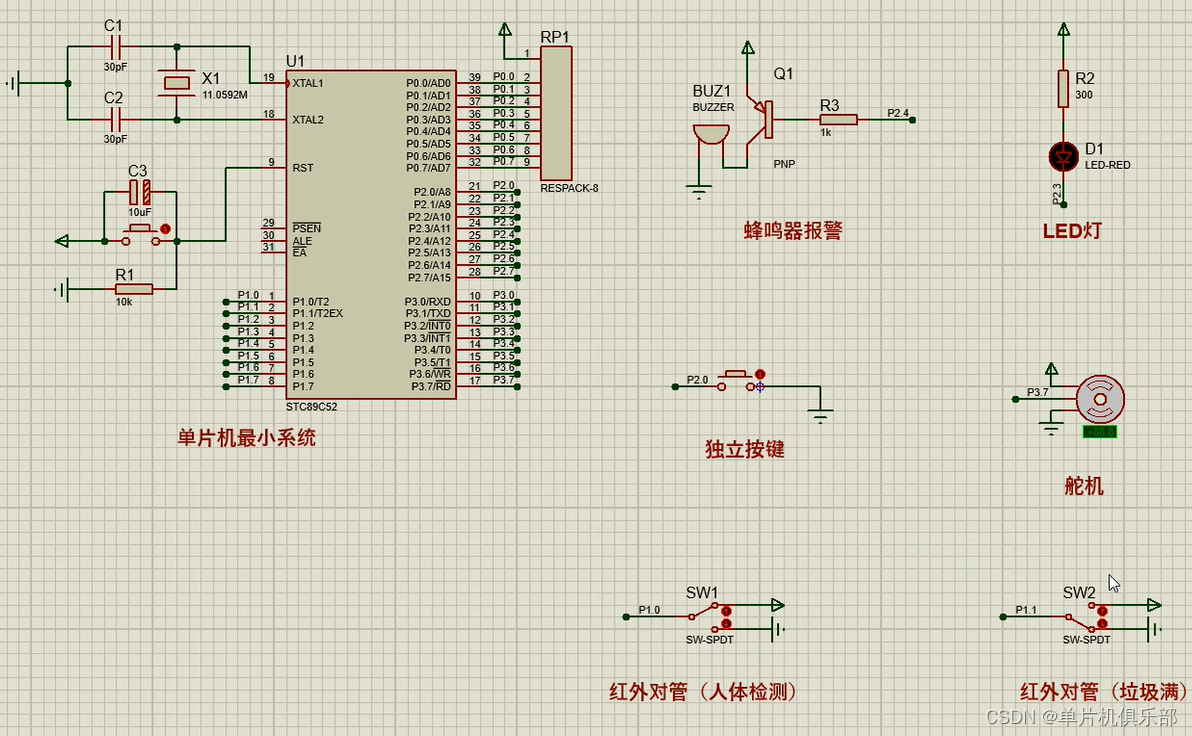The height and width of the screenshot is (736, 1192).
Task: Click the STC89C52 part name text
Action: pyautogui.click(x=312, y=407)
